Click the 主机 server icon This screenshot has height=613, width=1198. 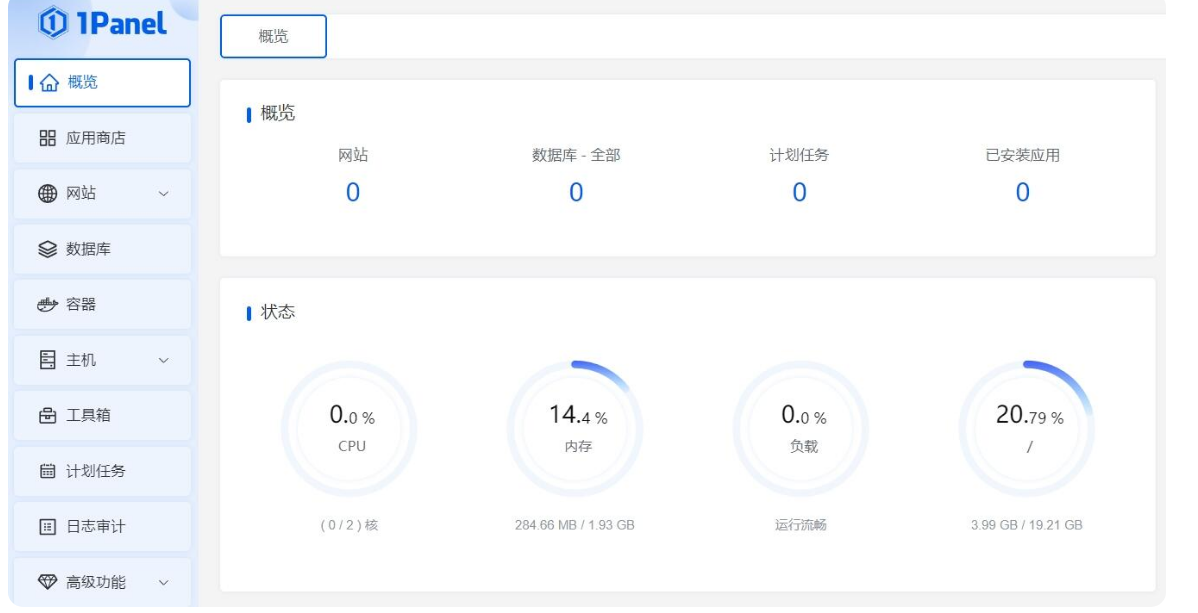(48, 360)
